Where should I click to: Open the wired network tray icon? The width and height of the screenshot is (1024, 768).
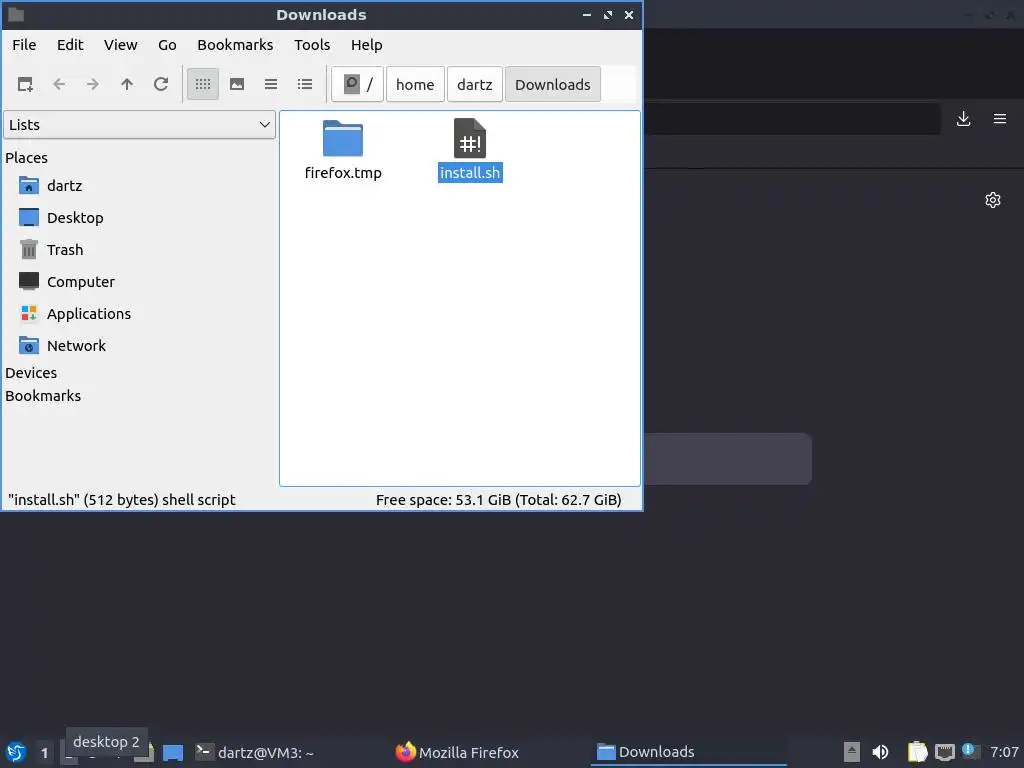pyautogui.click(x=945, y=752)
